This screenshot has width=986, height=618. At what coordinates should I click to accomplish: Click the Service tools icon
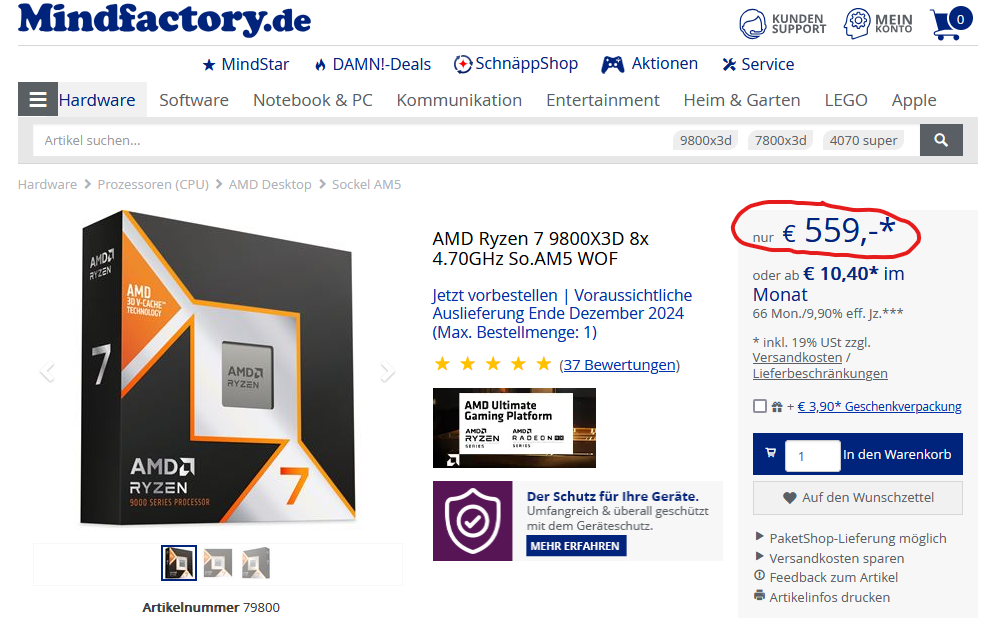click(x=729, y=64)
